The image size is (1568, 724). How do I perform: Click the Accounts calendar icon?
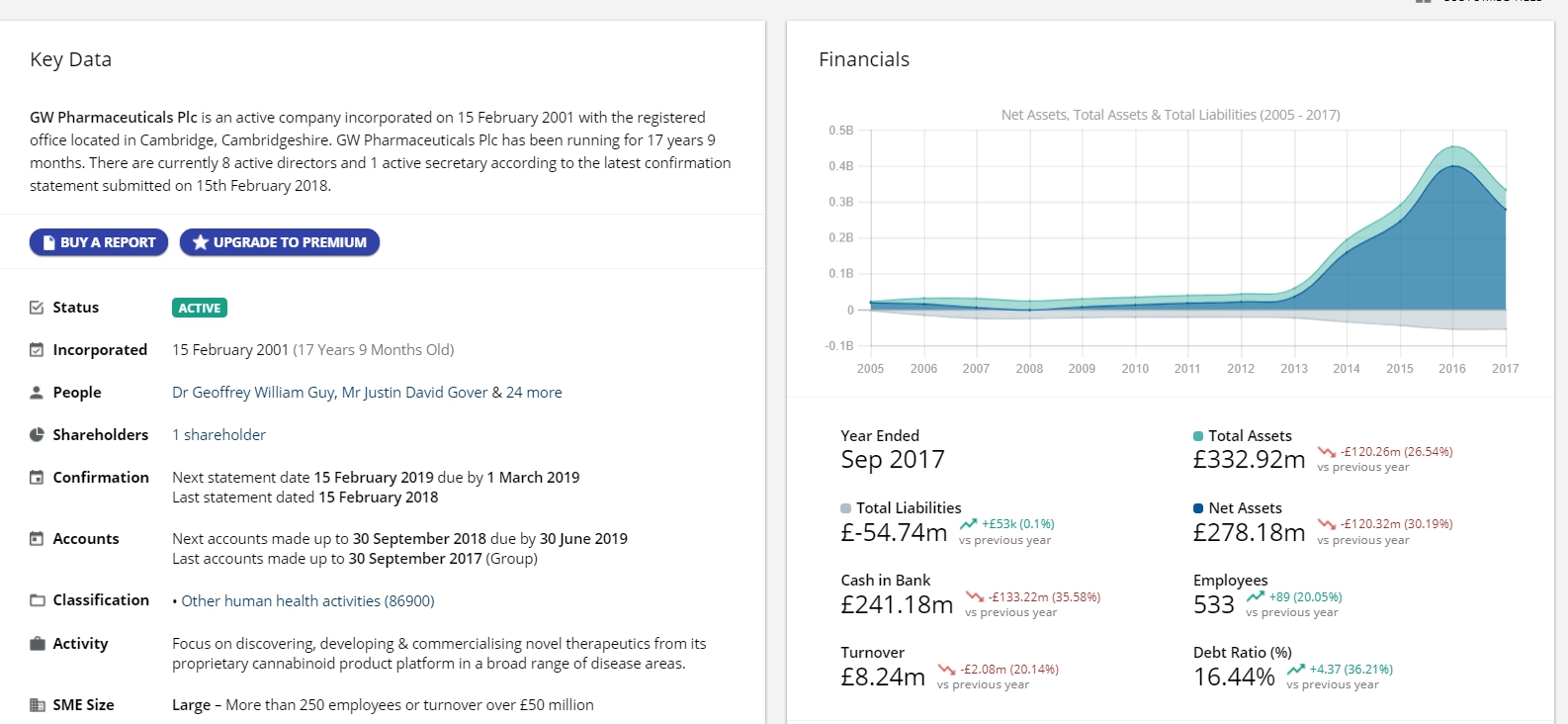(37, 539)
